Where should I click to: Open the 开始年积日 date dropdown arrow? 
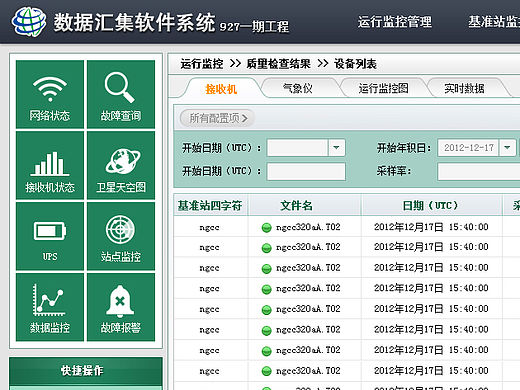507,148
